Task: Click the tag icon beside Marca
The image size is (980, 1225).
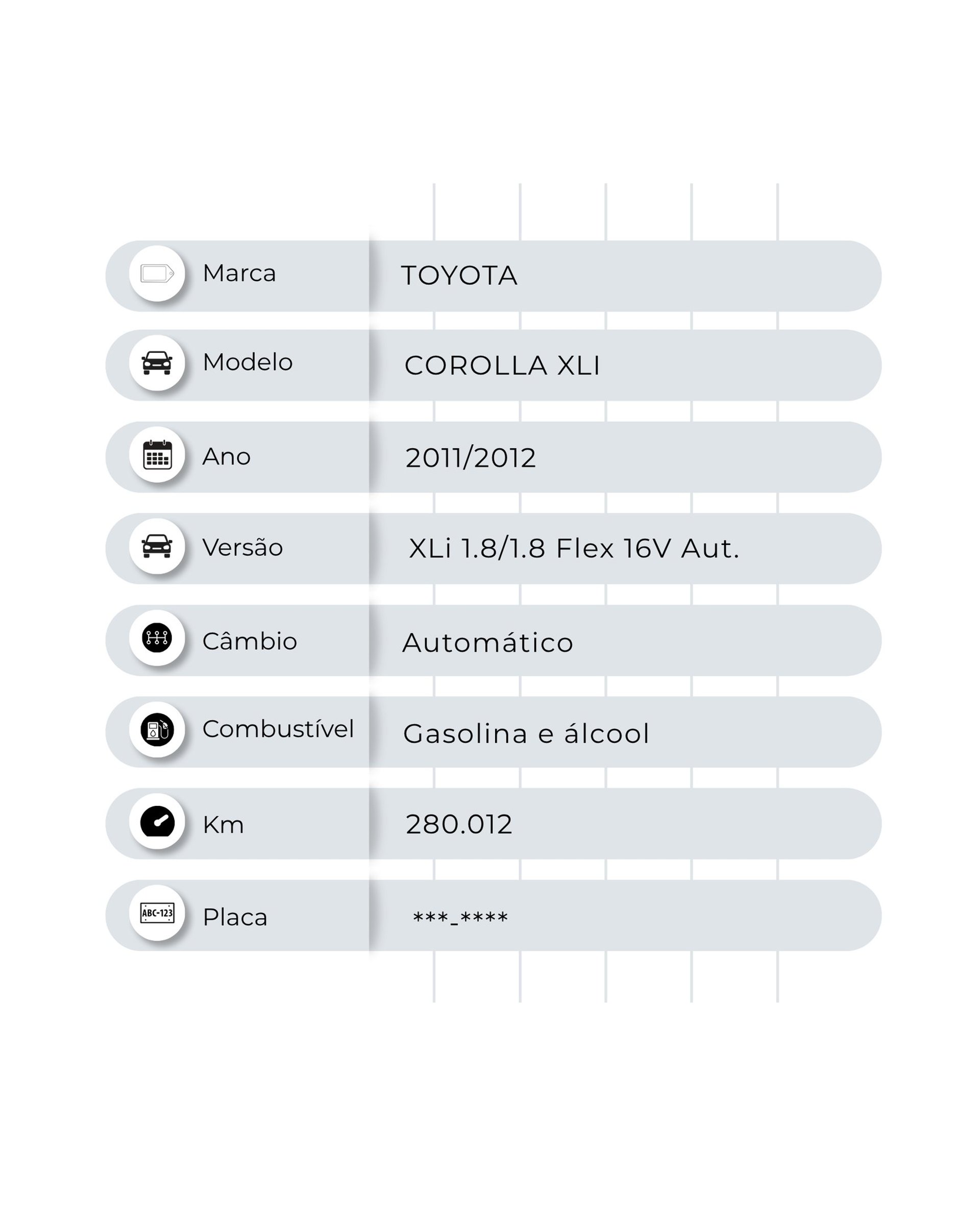Action: (x=157, y=273)
